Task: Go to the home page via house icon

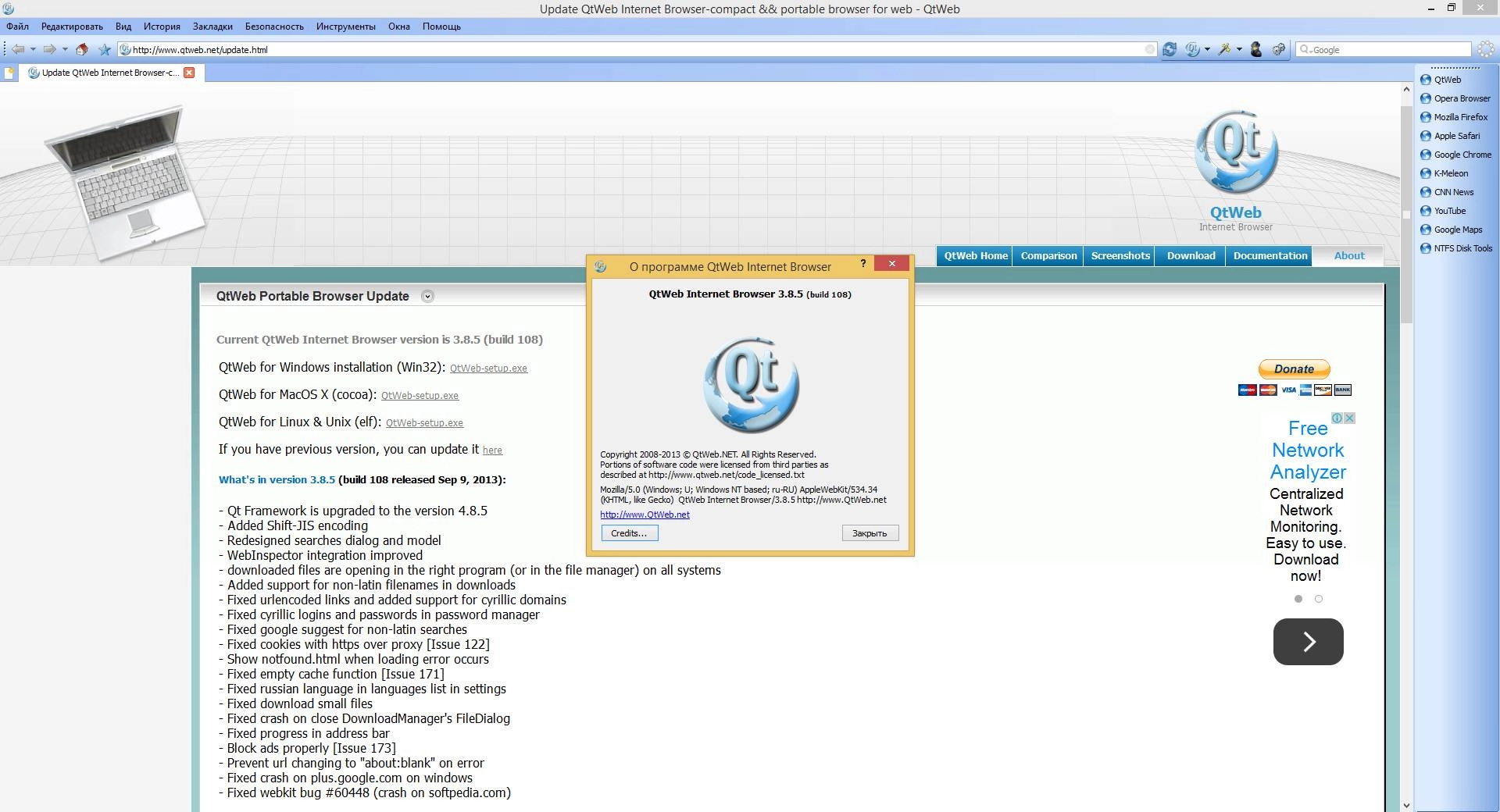Action: [82, 49]
